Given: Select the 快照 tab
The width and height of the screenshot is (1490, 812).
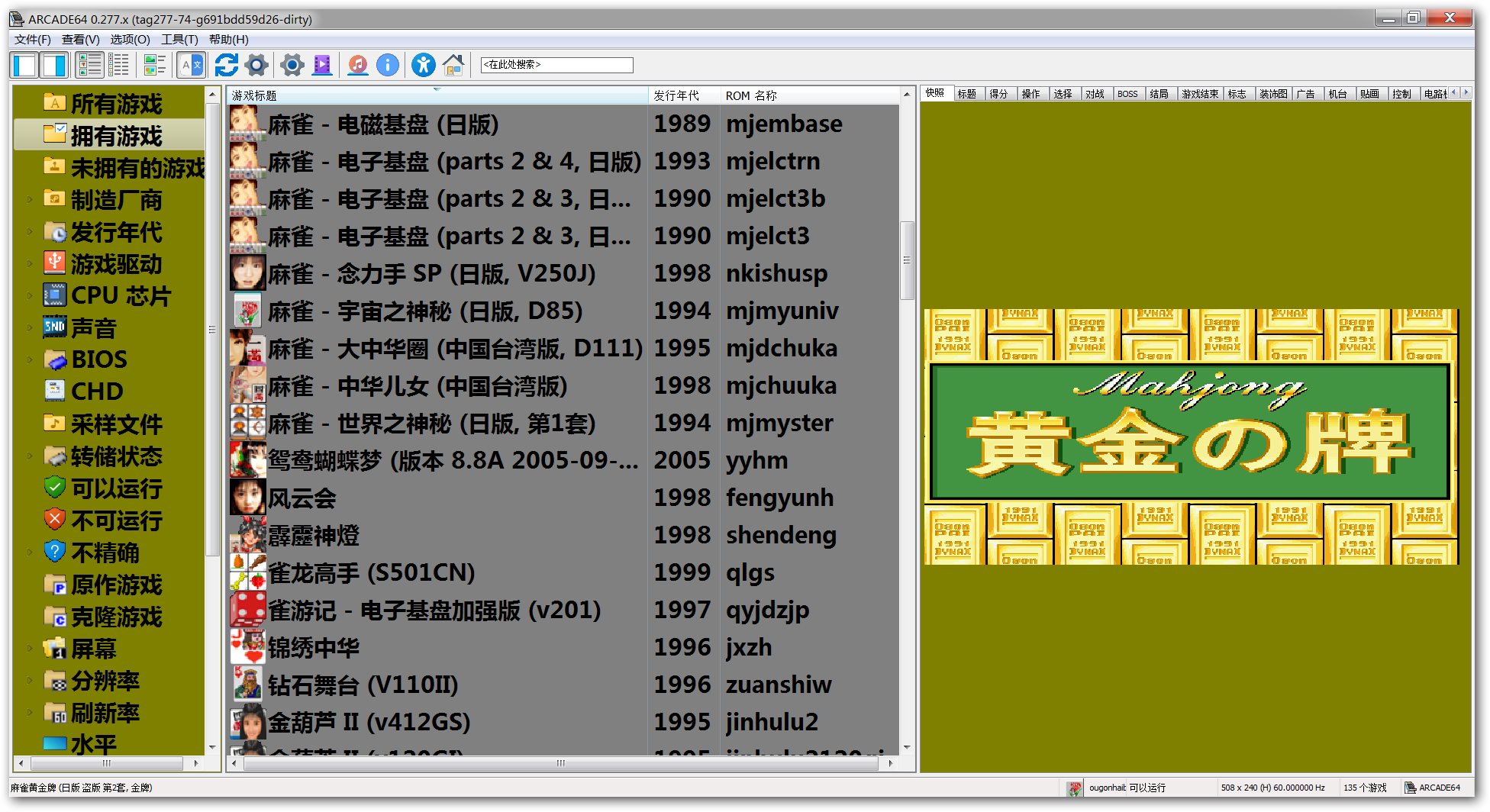Looking at the screenshot, I should point(935,93).
